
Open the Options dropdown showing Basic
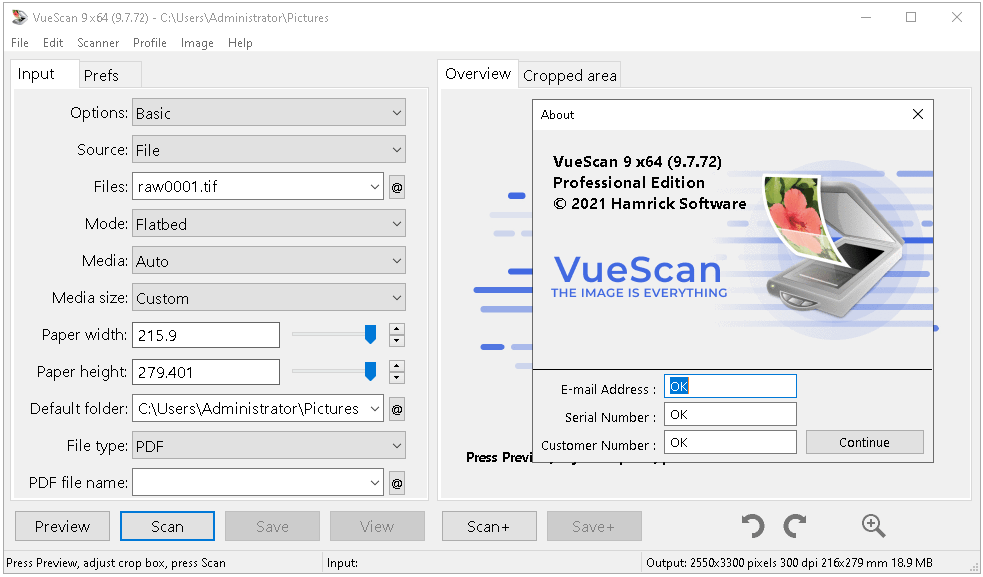pos(269,113)
